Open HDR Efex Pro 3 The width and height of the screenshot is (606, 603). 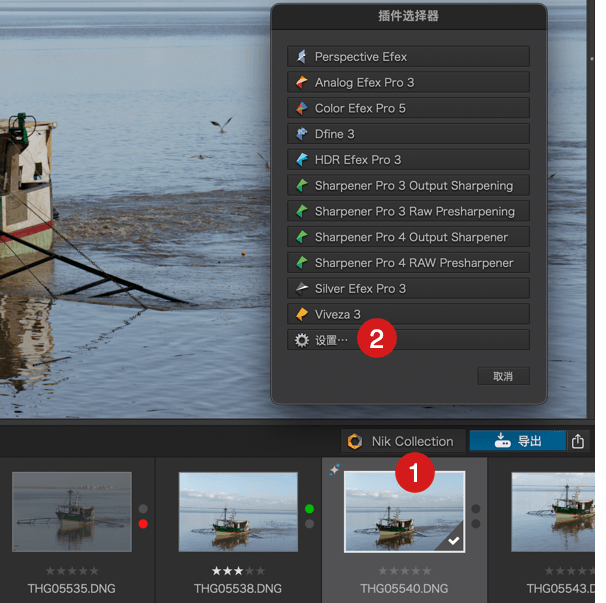(408, 160)
